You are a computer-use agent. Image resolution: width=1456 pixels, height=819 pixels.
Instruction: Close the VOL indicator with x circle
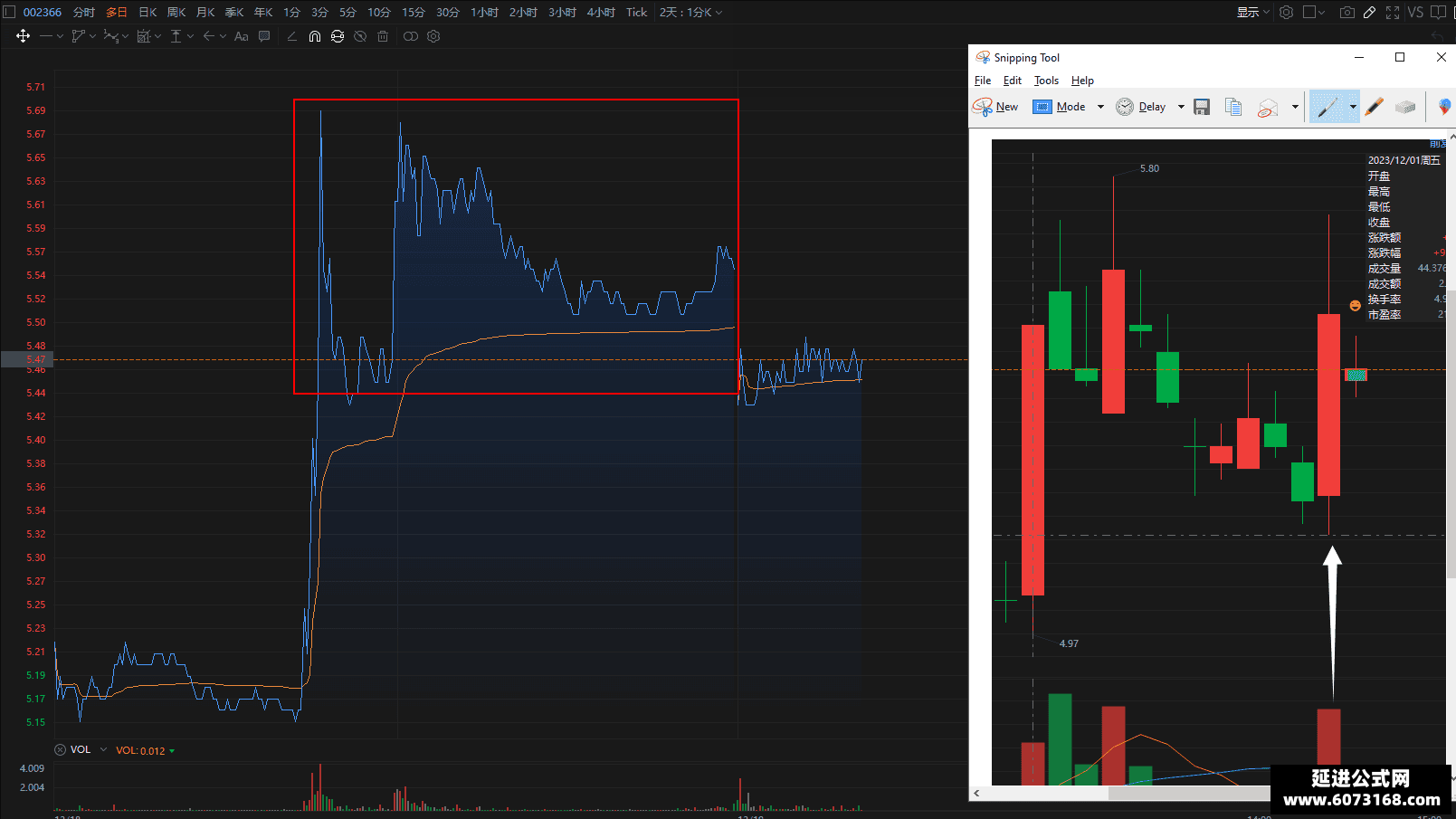tap(60, 749)
